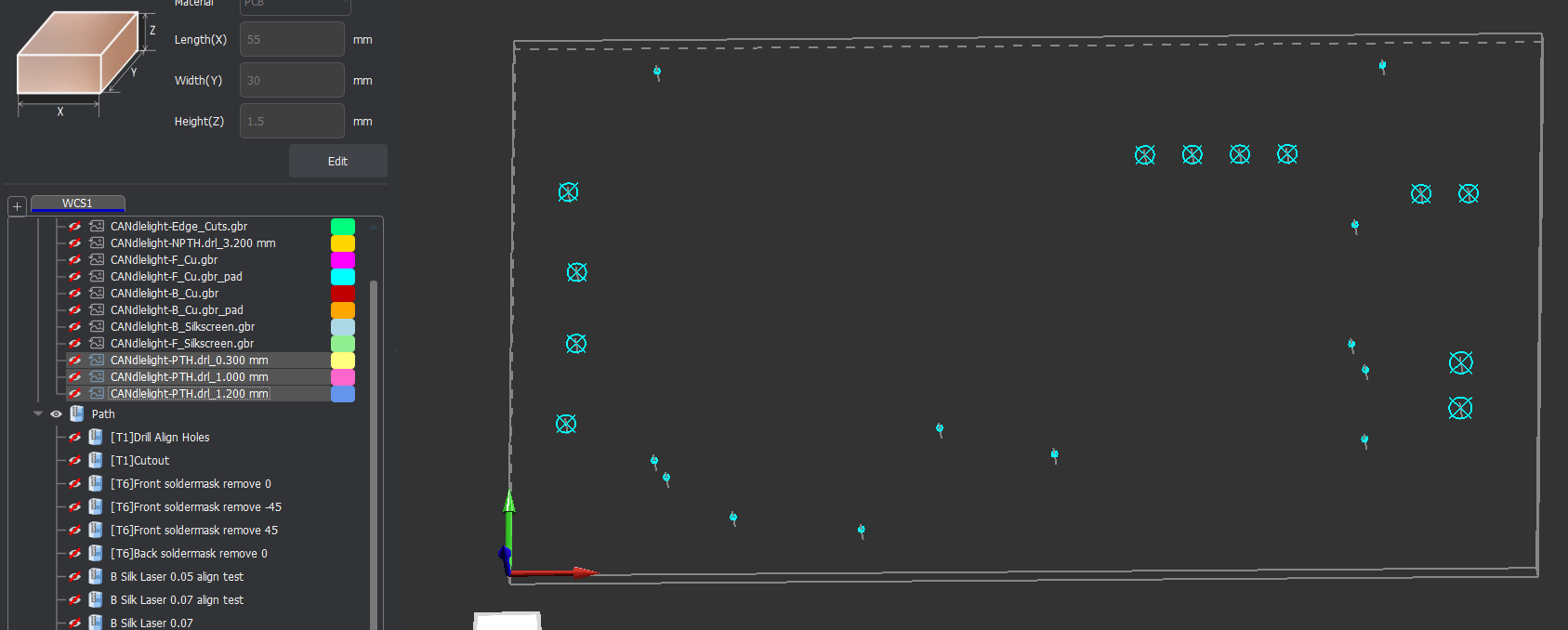1568x630 pixels.
Task: Click the F_Cu.gbr_pad layer image icon
Action: click(97, 276)
